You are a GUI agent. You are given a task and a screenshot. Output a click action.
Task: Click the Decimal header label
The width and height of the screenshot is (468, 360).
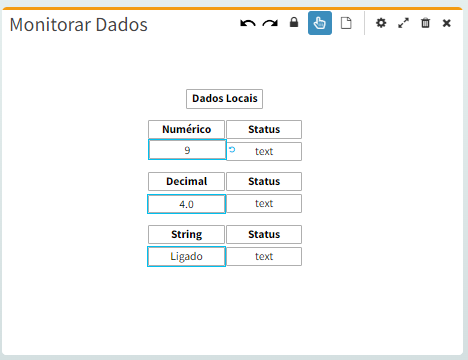click(186, 181)
